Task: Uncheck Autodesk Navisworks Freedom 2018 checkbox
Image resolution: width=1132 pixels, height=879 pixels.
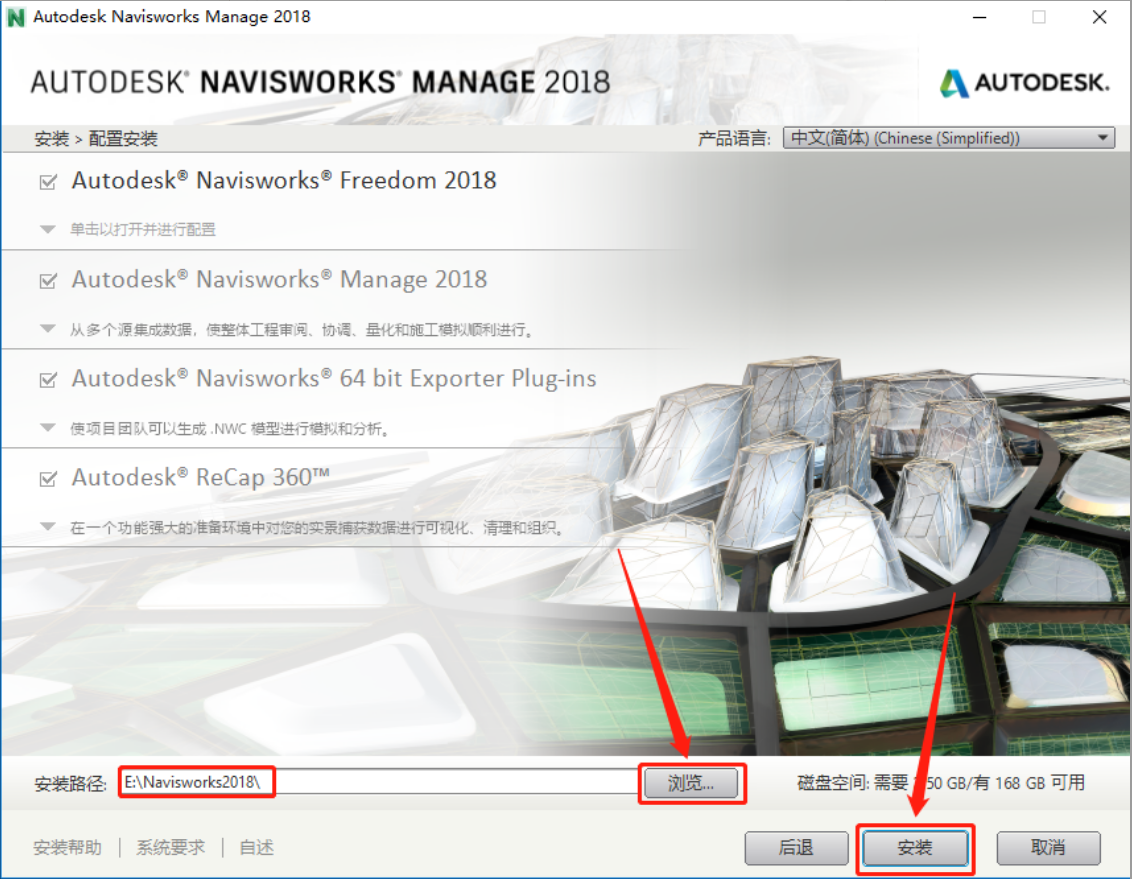Action: pos(47,183)
